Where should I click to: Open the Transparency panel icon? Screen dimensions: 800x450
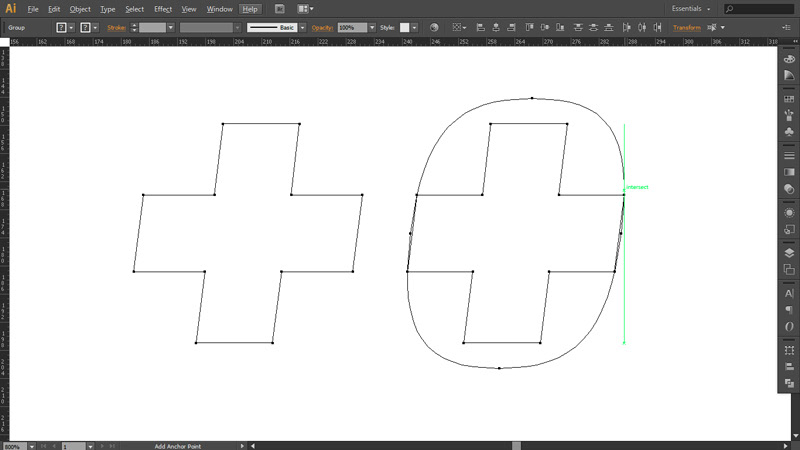789,187
